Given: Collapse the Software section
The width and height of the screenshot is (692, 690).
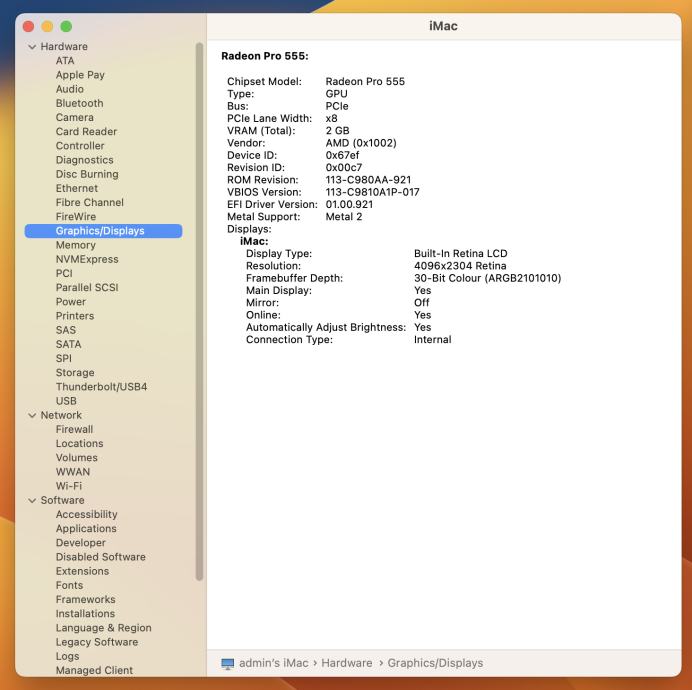Looking at the screenshot, I should [x=32, y=500].
